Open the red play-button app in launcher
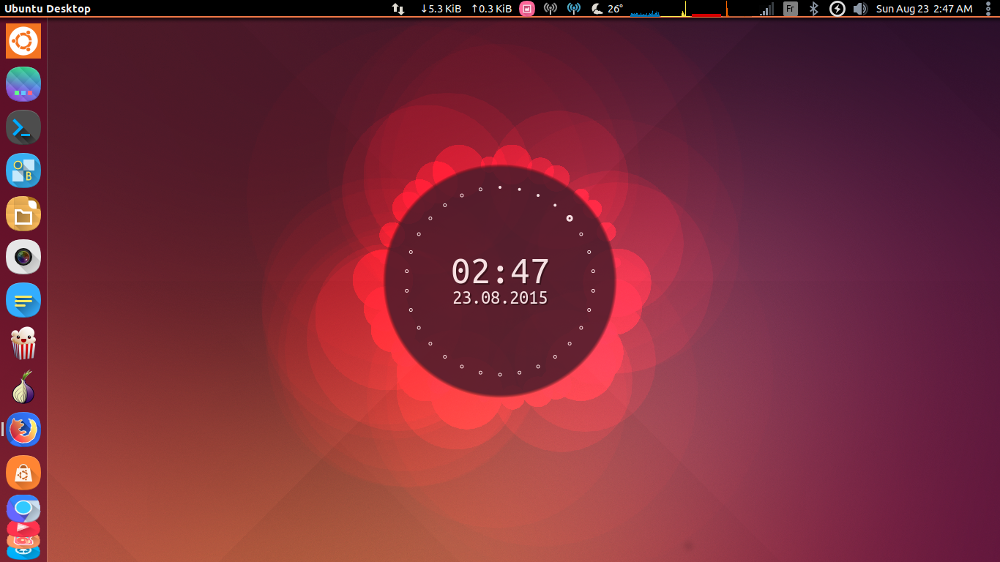Screen dimensions: 1000x562 pyautogui.click(x=24, y=528)
